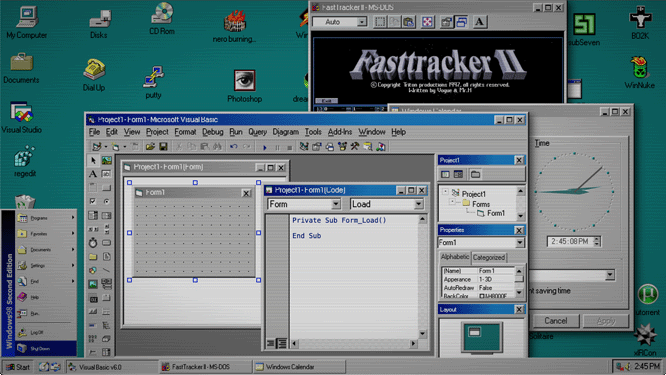Image resolution: width=666 pixels, height=375 pixels.
Task: Click the properties list scrollbar down arrow
Action: 519,293
